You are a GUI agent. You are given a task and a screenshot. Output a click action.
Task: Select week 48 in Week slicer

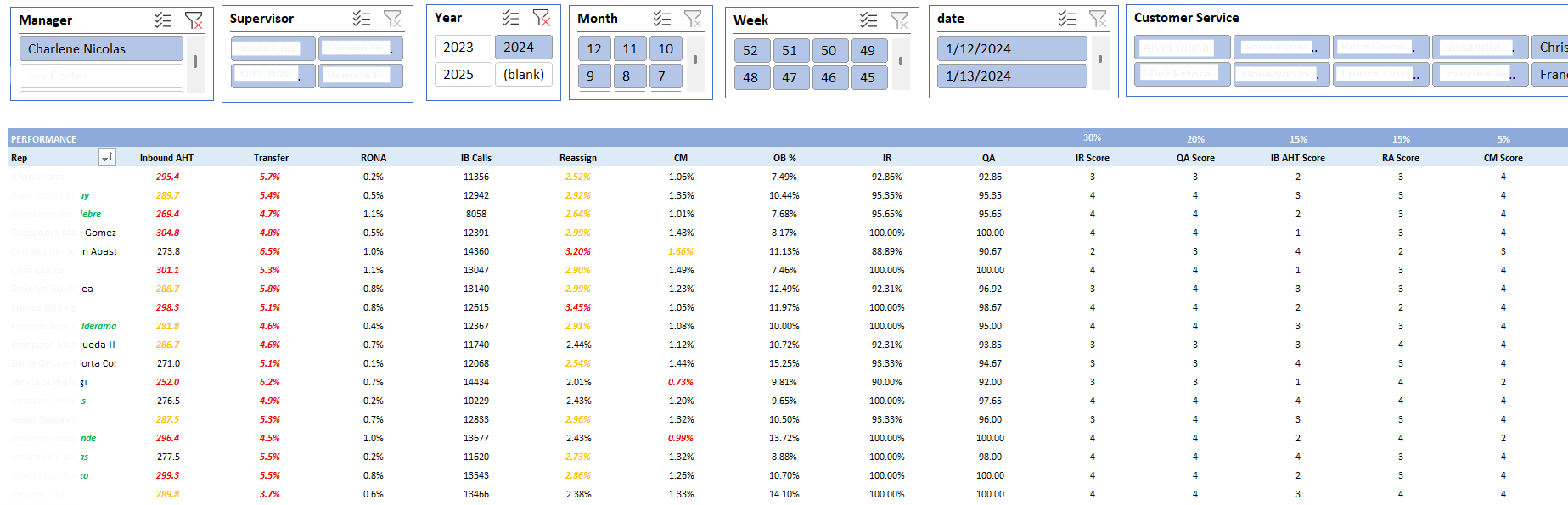(752, 78)
